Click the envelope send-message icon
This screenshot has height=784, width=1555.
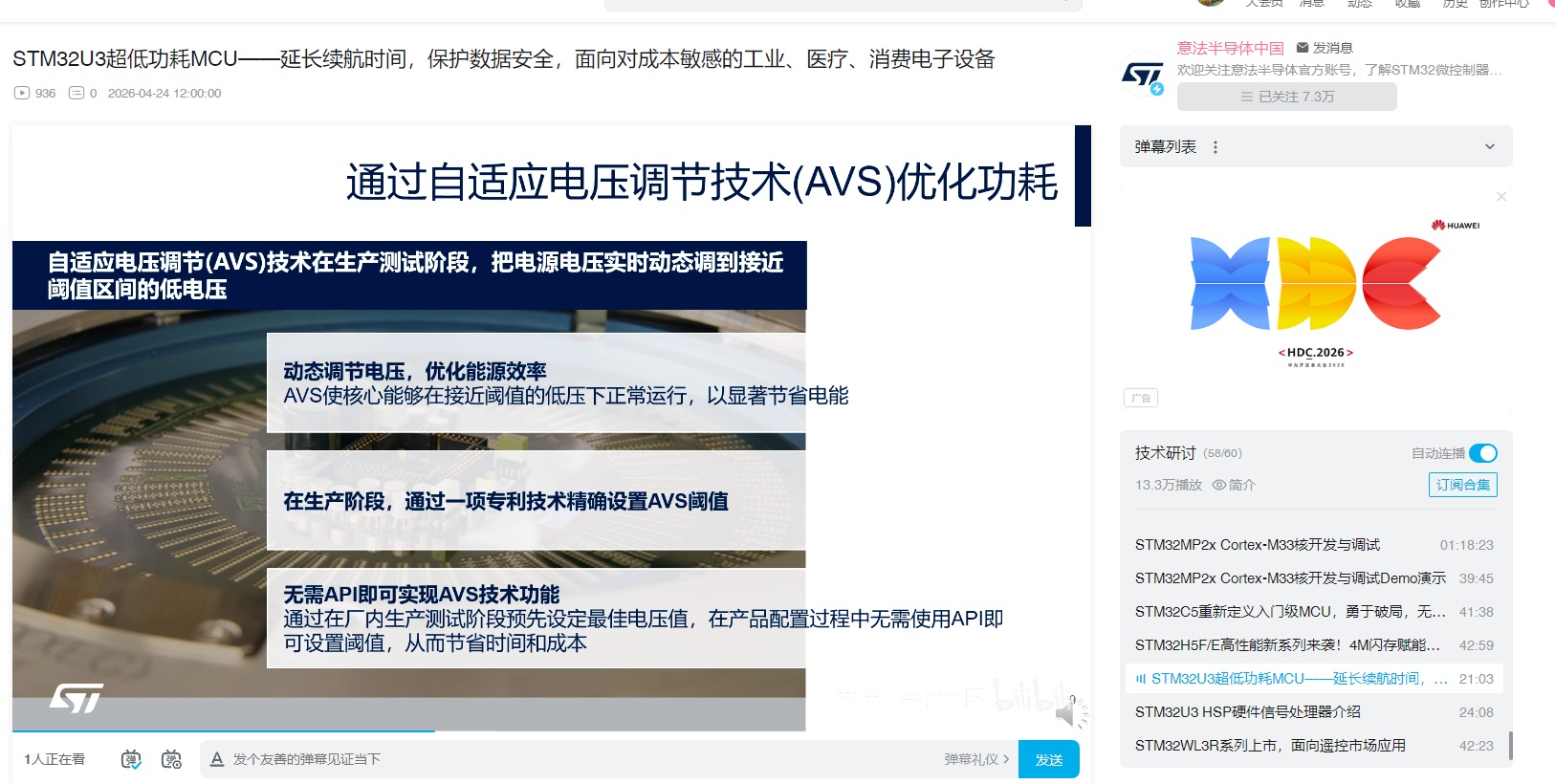coord(1303,48)
